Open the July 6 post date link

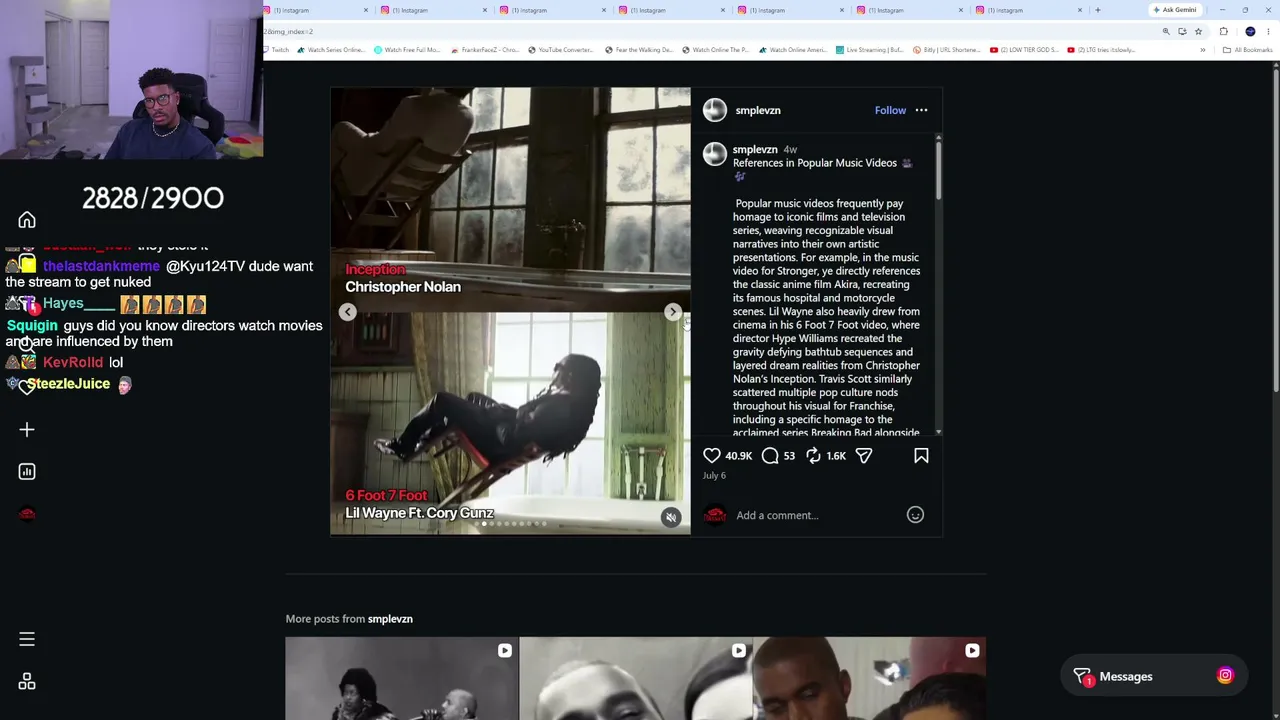coord(714,475)
